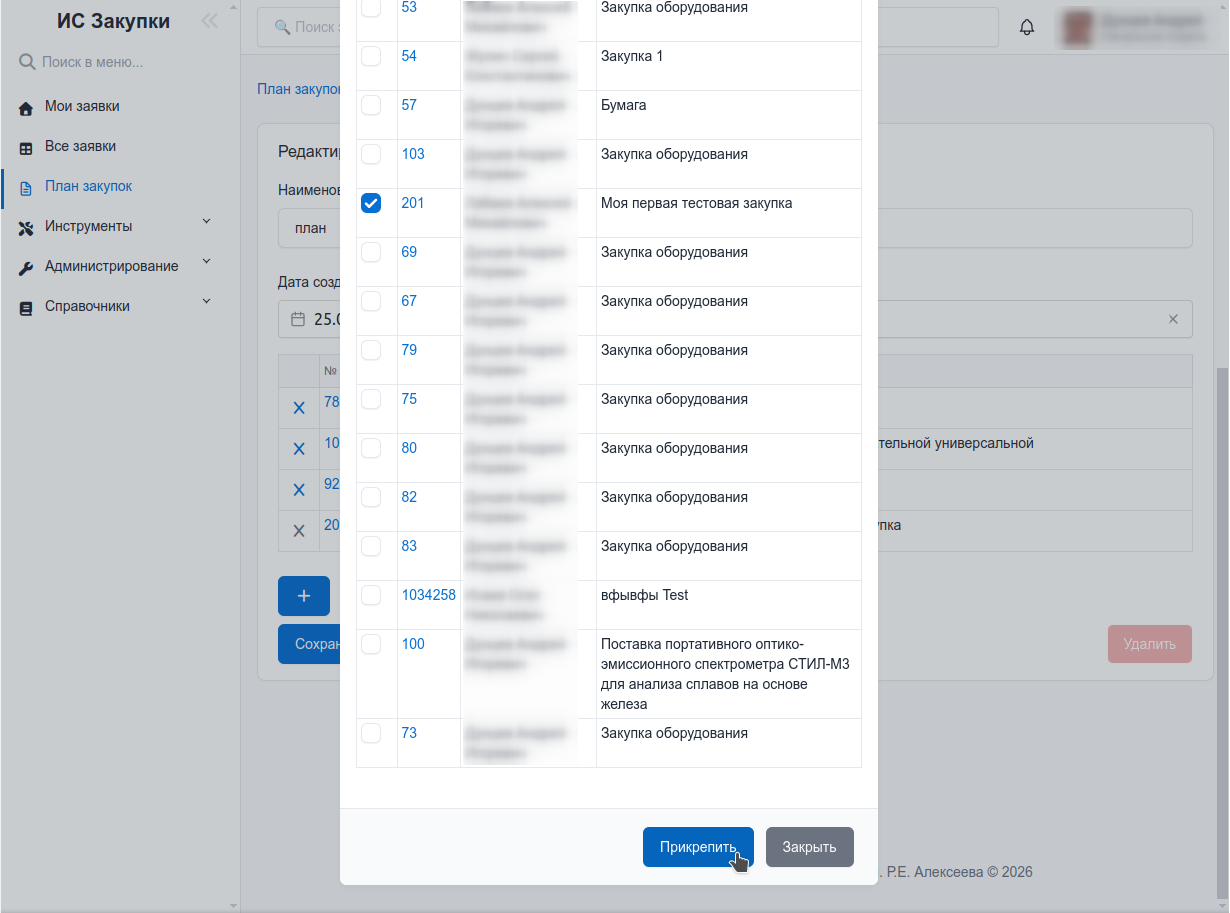Tick the checkbox for request 100

tap(371, 644)
